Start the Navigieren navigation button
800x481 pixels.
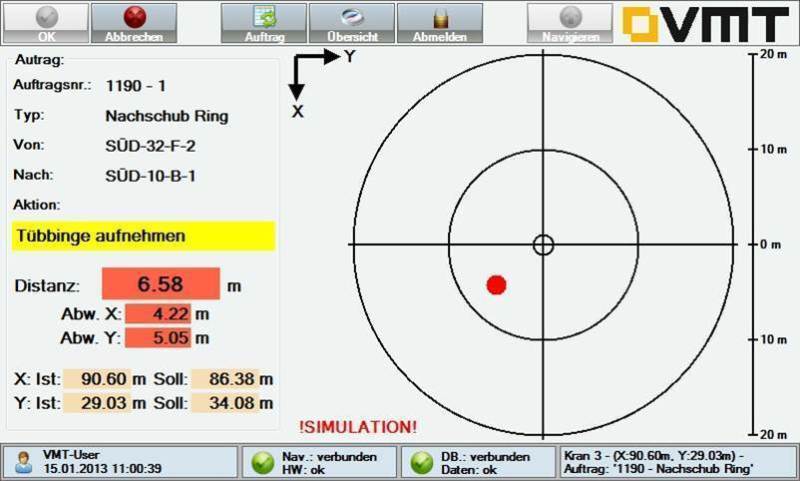[x=570, y=23]
